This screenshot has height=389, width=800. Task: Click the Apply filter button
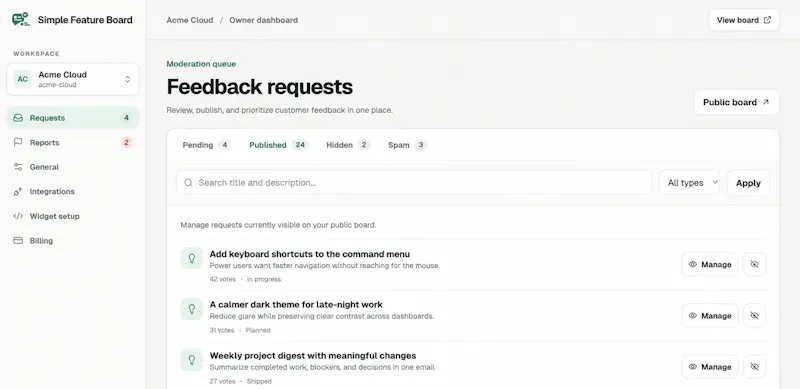[x=748, y=183]
